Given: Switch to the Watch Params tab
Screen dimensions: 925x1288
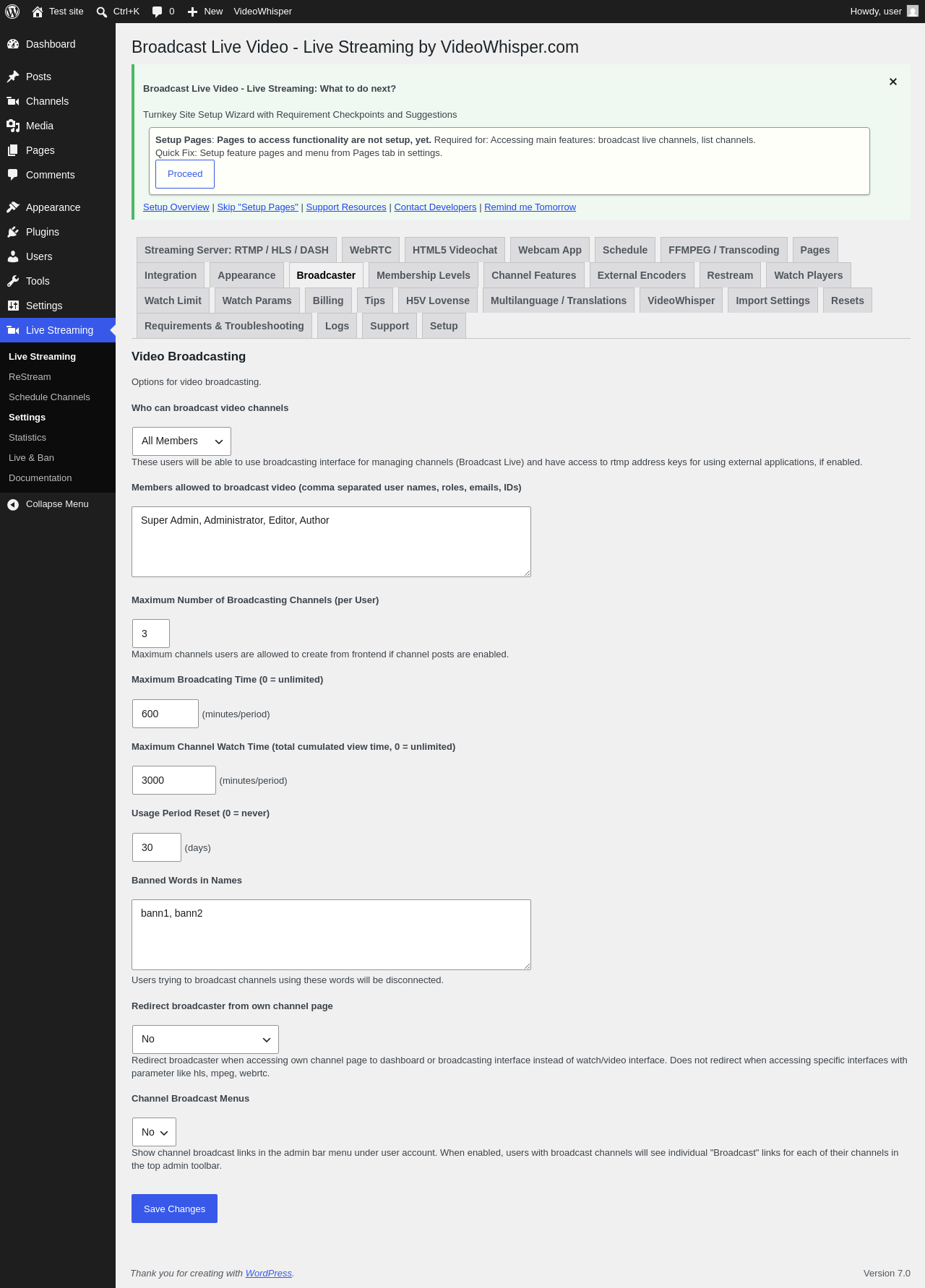Looking at the screenshot, I should [x=257, y=301].
